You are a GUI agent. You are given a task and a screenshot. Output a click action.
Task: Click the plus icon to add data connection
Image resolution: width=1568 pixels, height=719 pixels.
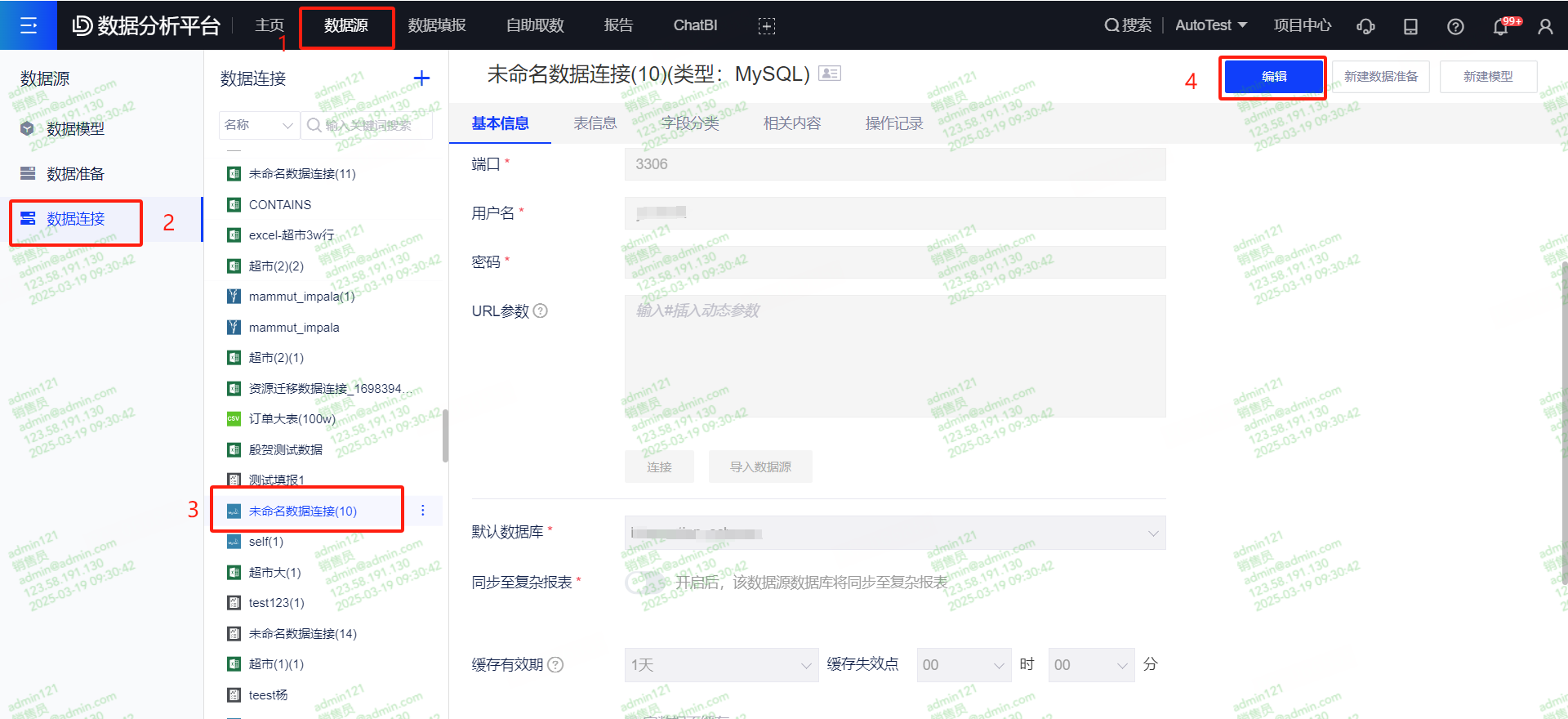point(421,78)
